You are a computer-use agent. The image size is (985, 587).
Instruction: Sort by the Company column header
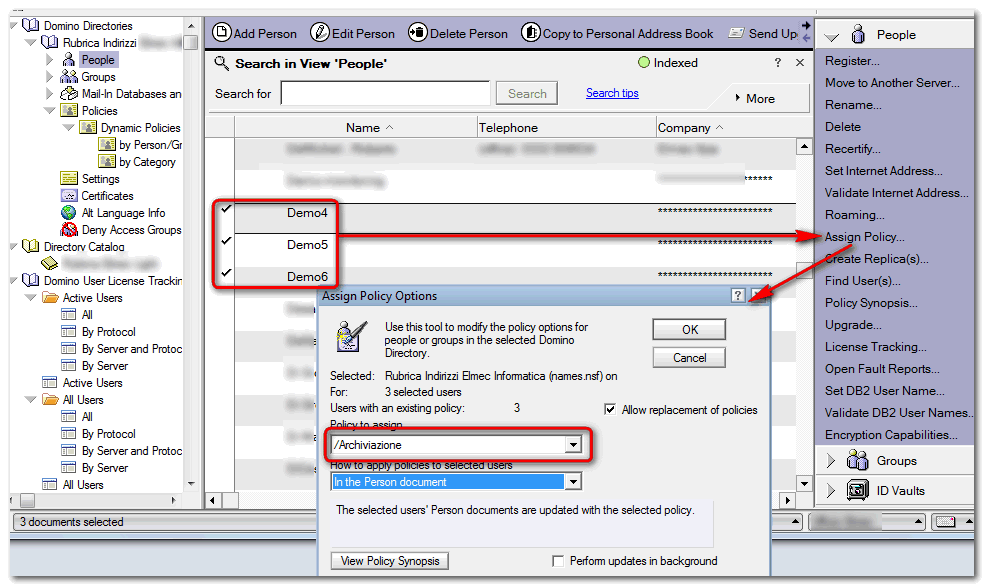click(726, 128)
